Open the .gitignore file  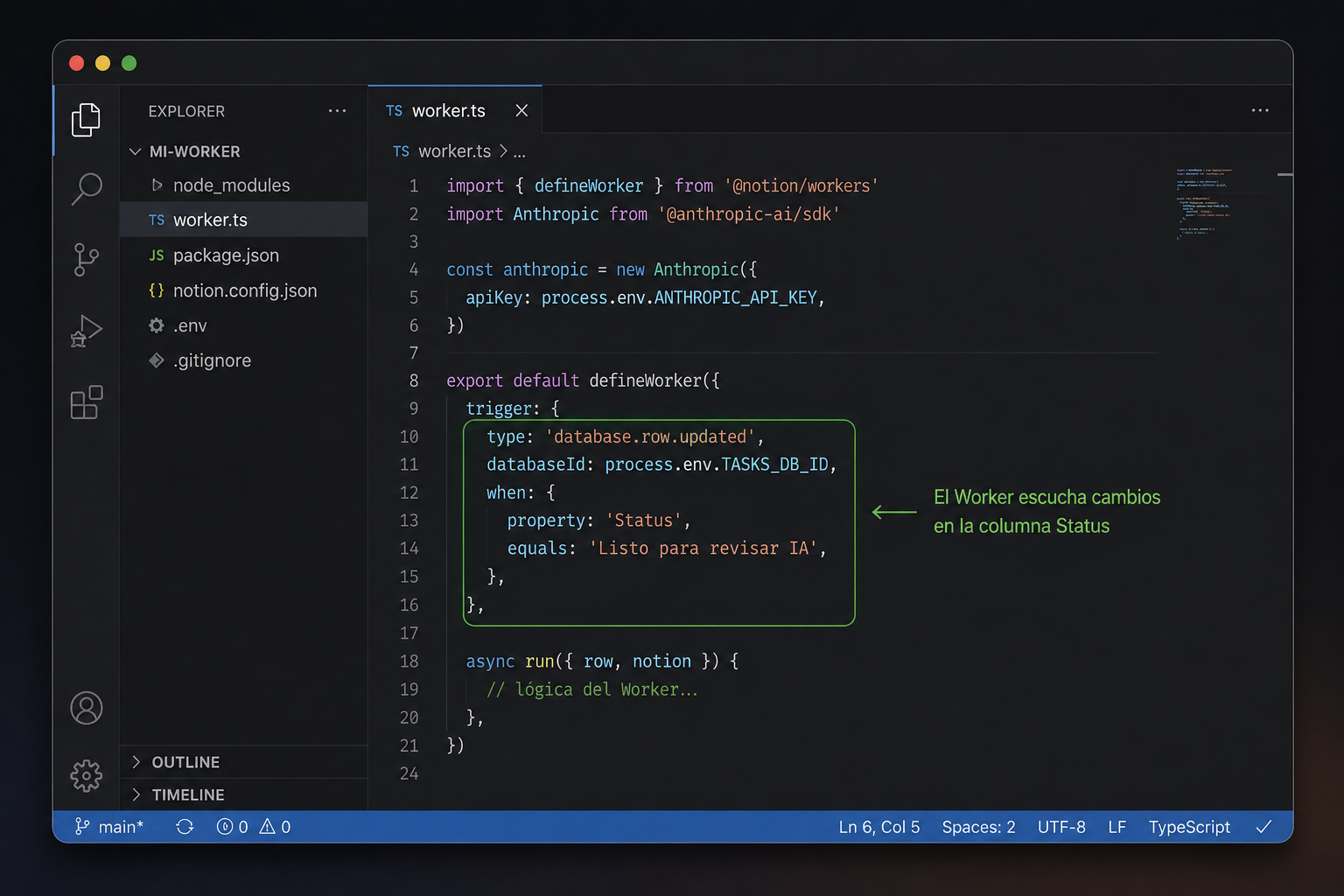pyautogui.click(x=244, y=360)
